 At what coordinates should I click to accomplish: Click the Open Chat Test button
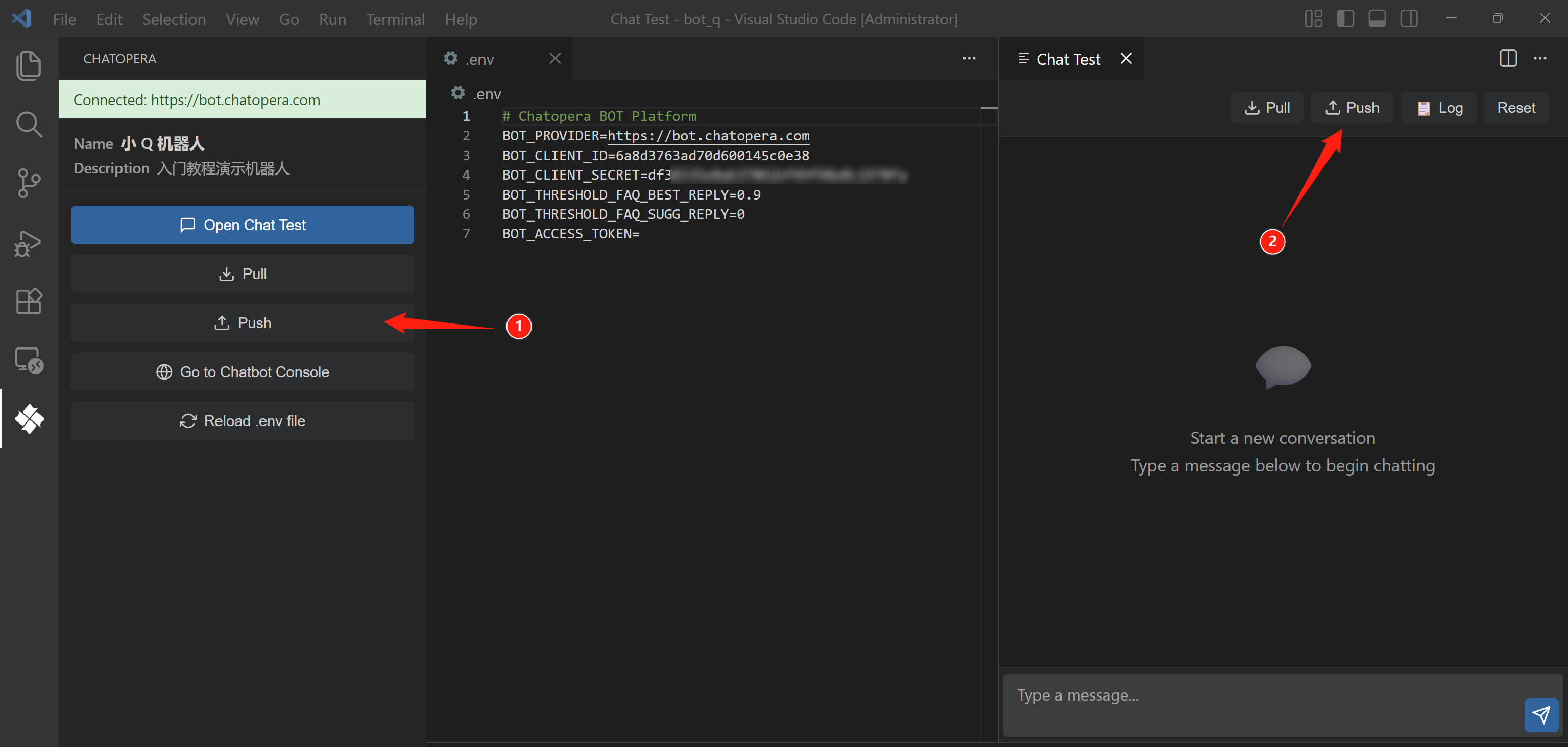pyautogui.click(x=242, y=225)
